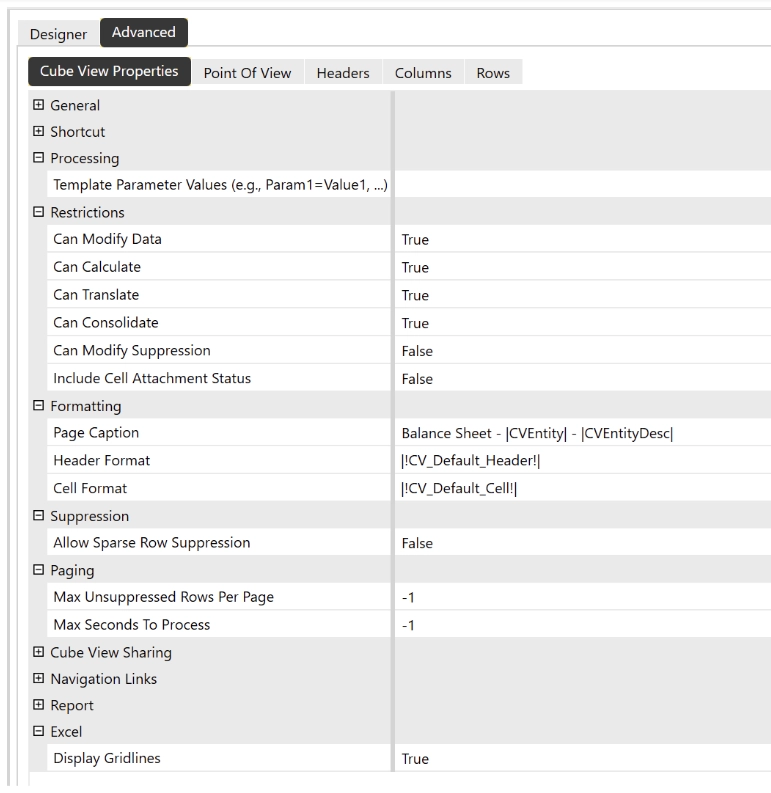
Task: Collapse the Paging section
Action: coord(39,570)
